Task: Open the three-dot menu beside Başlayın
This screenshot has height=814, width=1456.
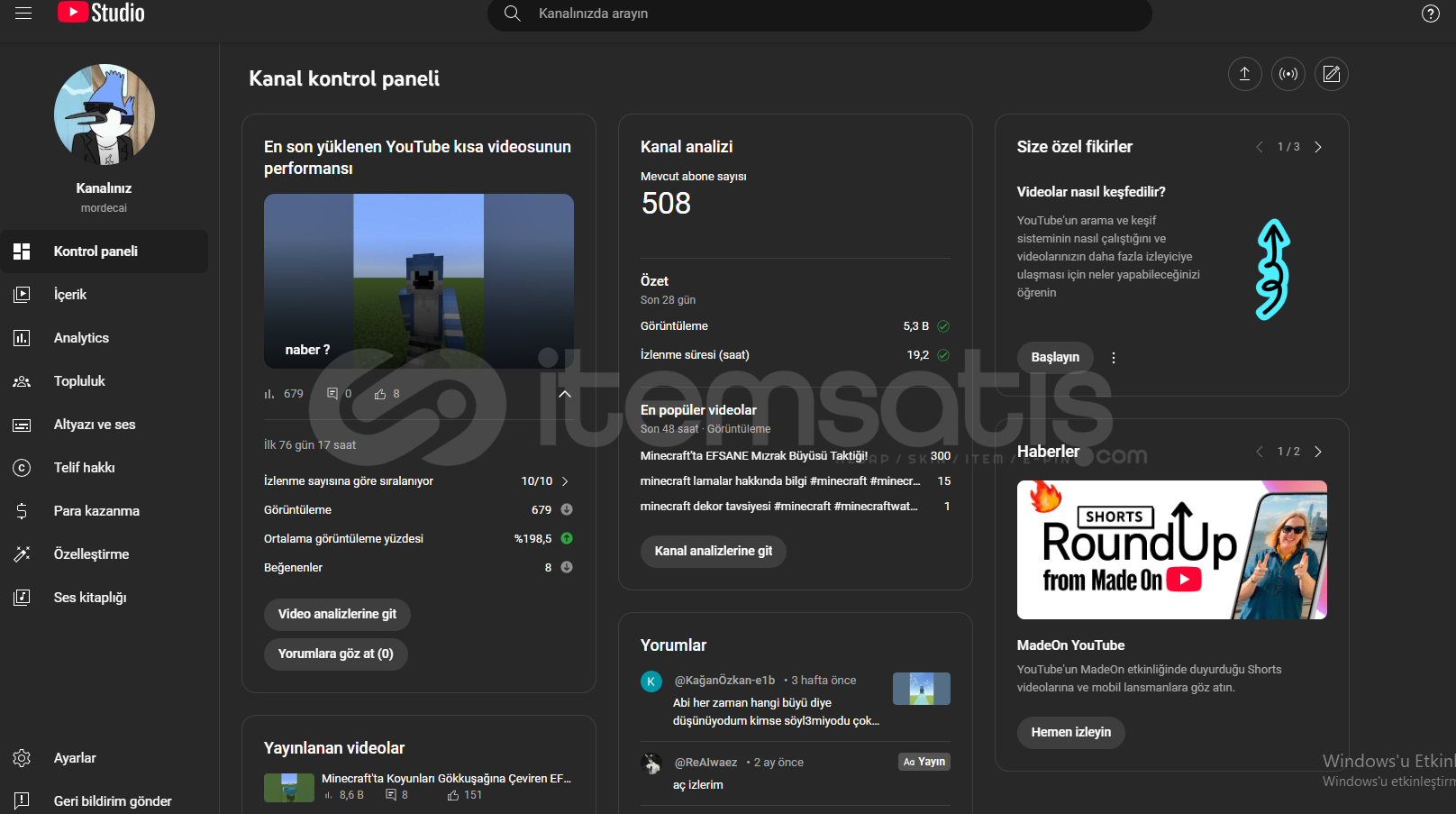Action: pos(1114,358)
